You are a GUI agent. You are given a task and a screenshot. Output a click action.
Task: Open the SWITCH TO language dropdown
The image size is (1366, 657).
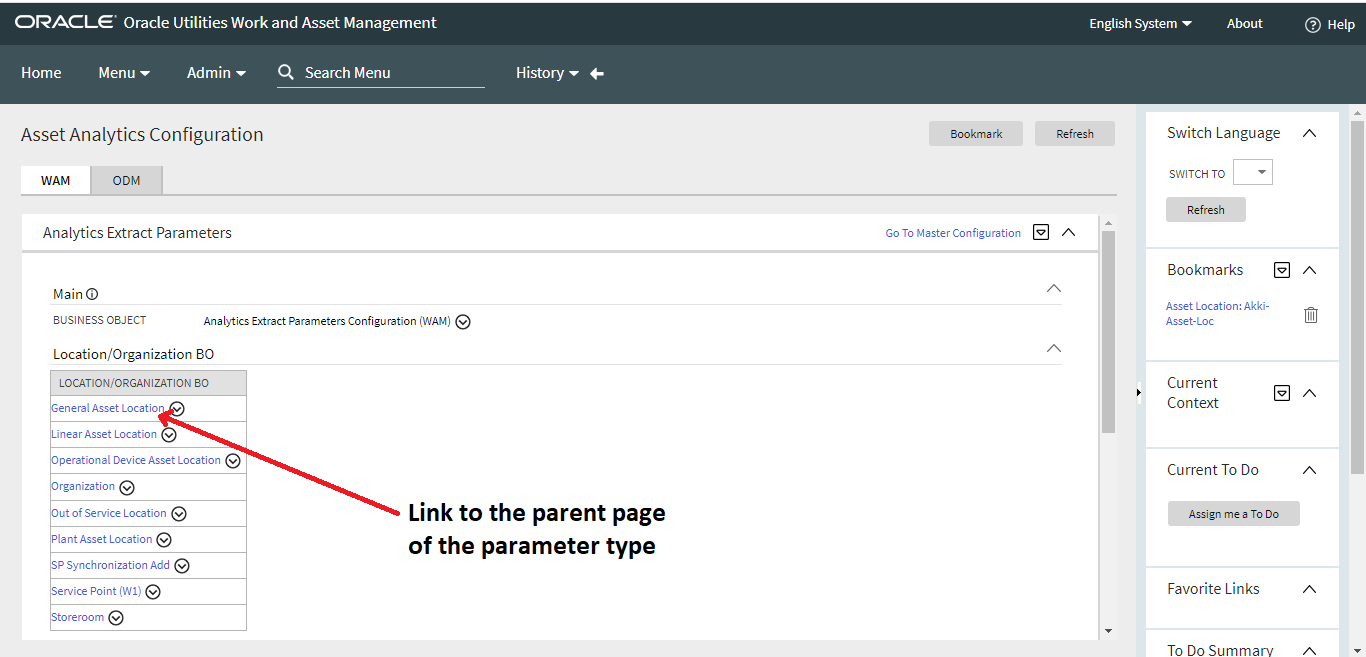1252,171
